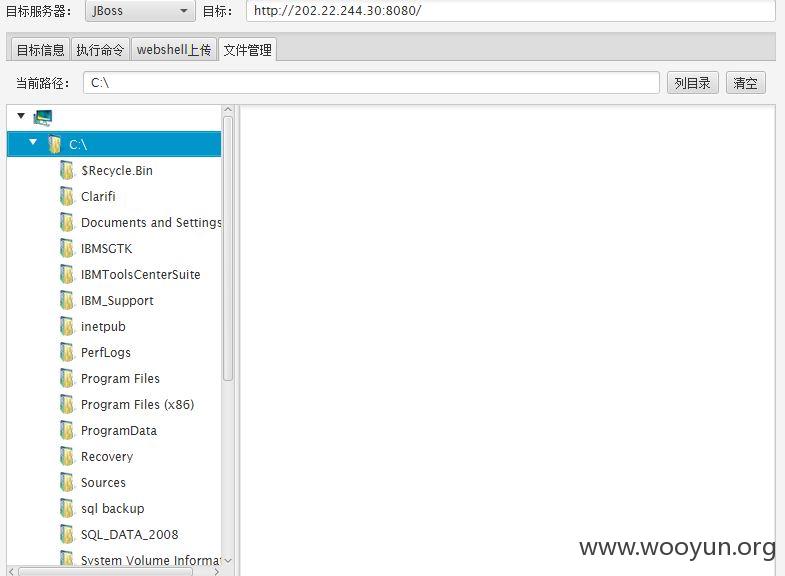Click the current path input field
Screen dimensions: 785x576
point(371,83)
